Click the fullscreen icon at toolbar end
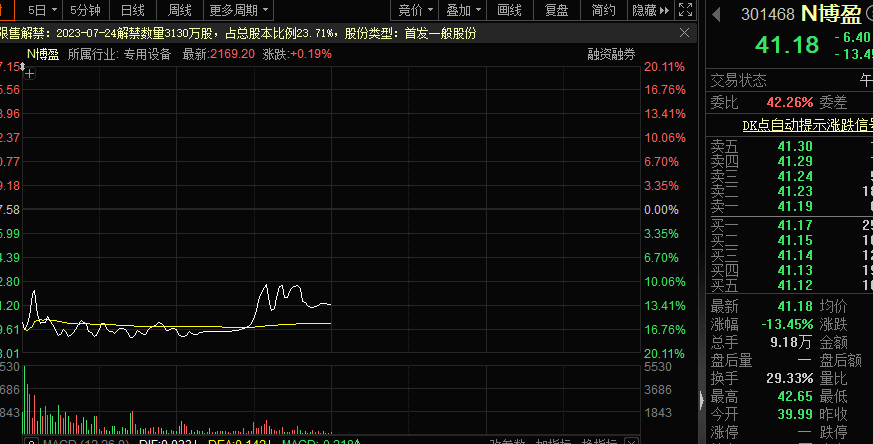Screen dimensions: 873x444 [x=686, y=11]
